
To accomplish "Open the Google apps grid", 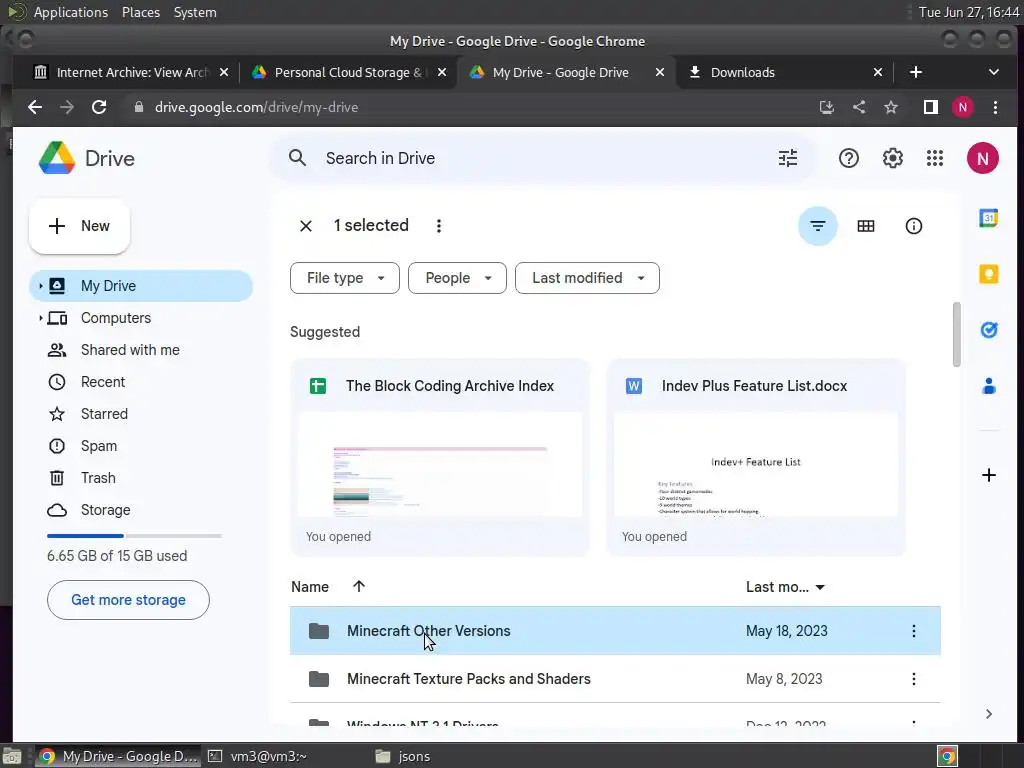I will (935, 158).
